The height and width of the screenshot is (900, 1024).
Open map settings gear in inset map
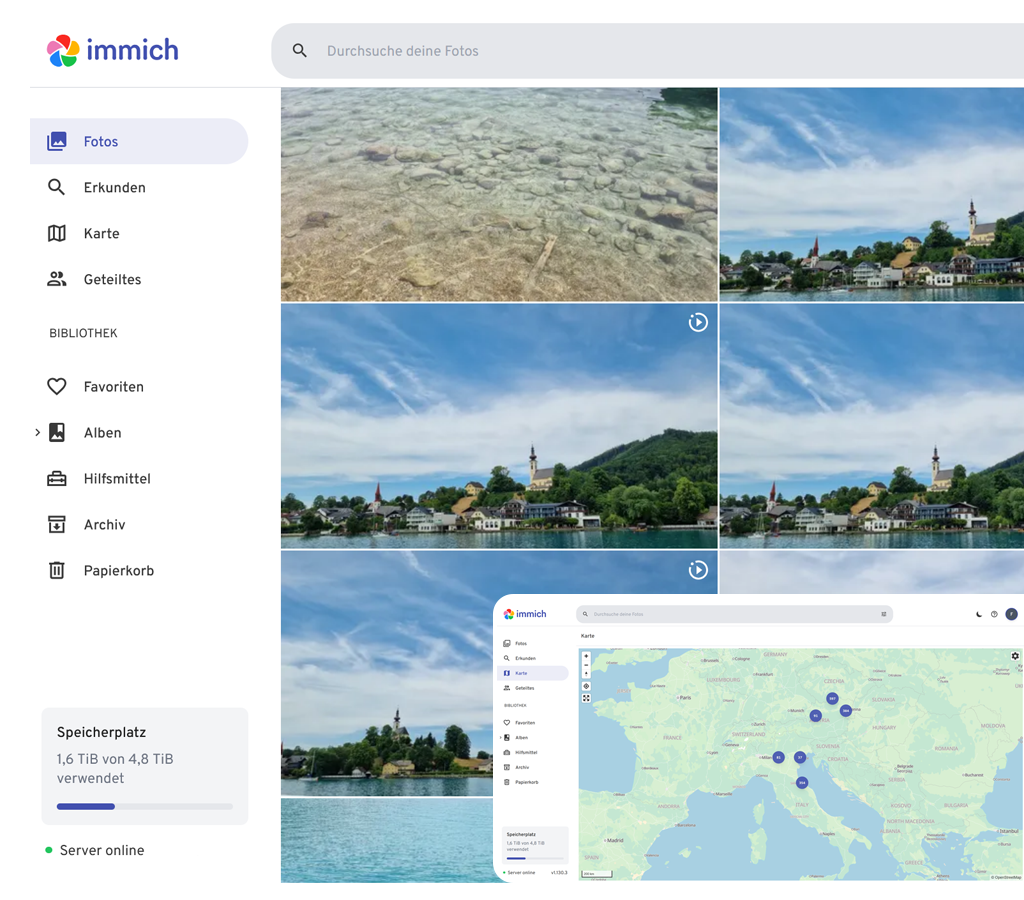pos(1015,656)
